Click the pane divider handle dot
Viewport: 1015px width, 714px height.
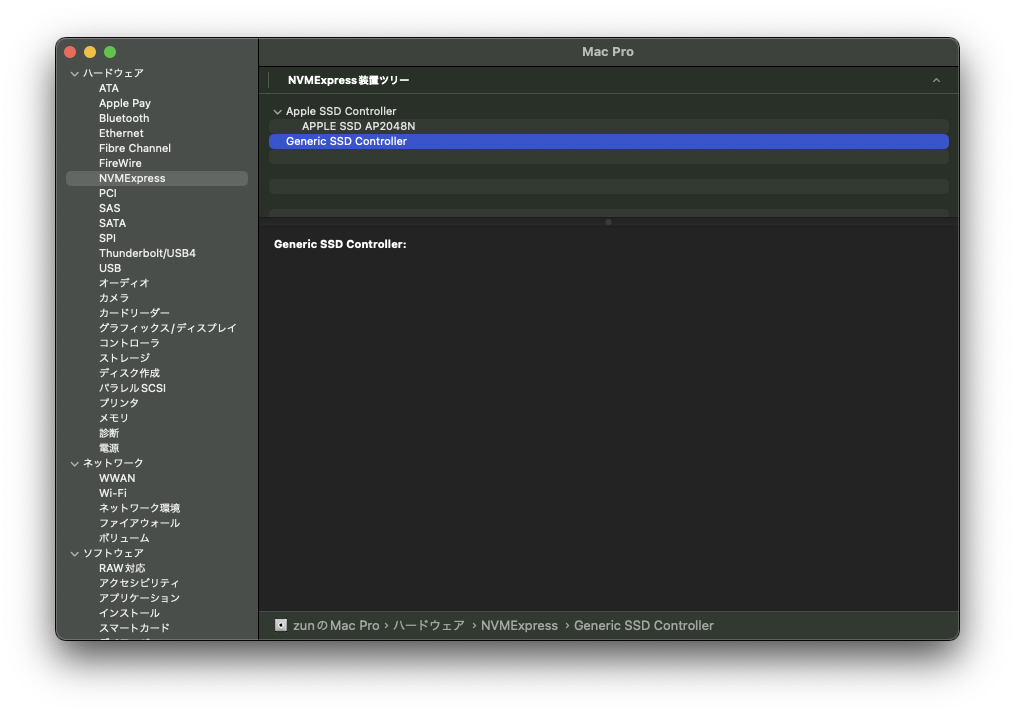(x=608, y=222)
